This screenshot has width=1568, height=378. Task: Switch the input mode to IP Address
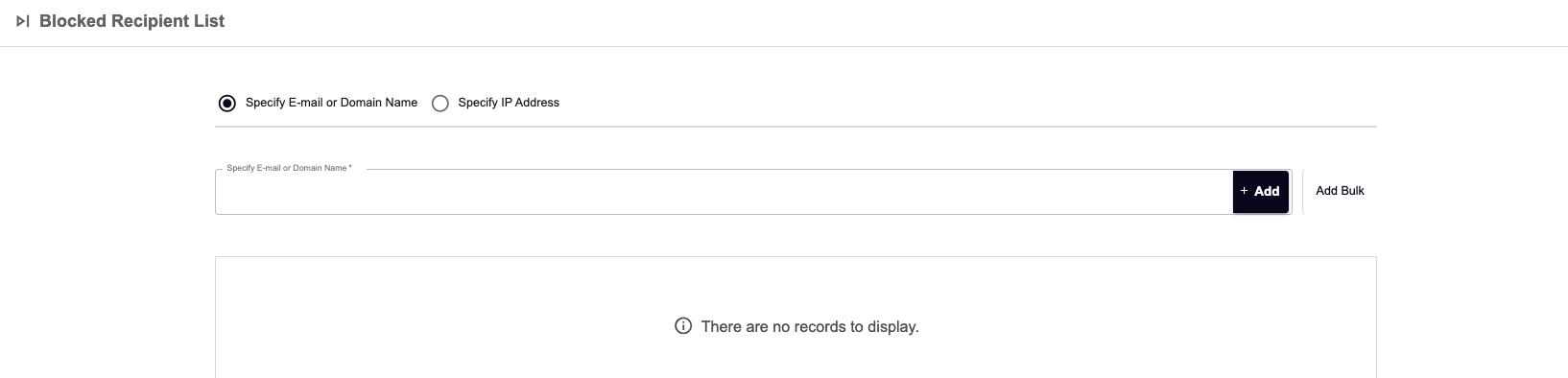[440, 103]
